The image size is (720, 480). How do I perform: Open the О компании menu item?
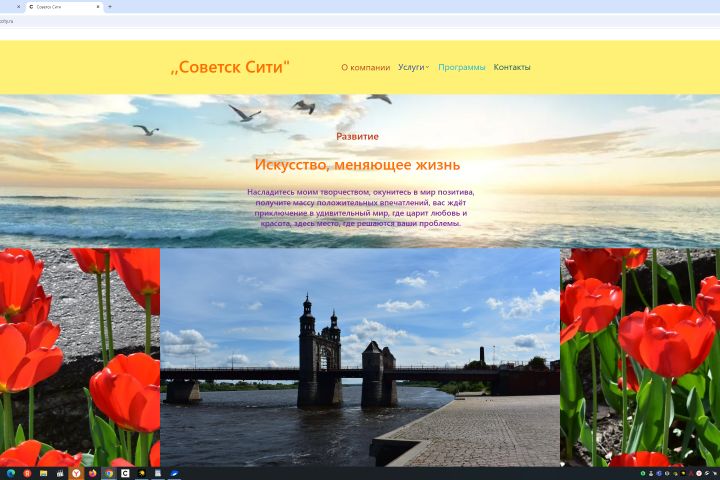tap(366, 68)
